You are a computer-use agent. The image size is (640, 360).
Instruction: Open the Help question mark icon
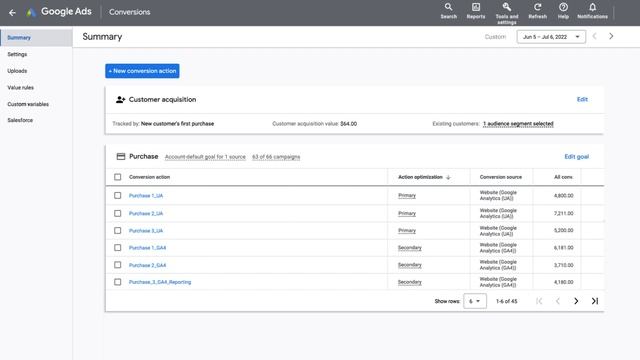(563, 7)
